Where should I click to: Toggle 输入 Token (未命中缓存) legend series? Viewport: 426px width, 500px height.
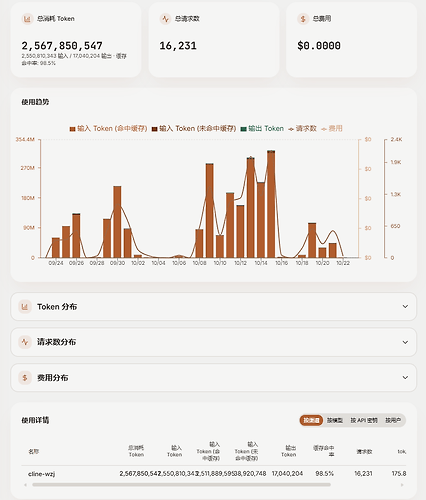coord(194,129)
